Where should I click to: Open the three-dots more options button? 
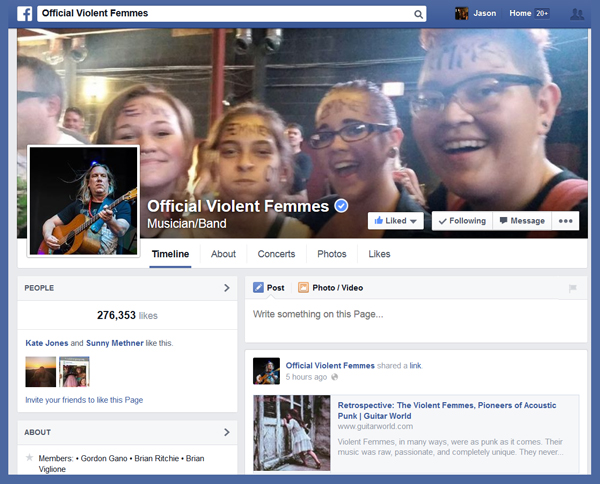[565, 221]
